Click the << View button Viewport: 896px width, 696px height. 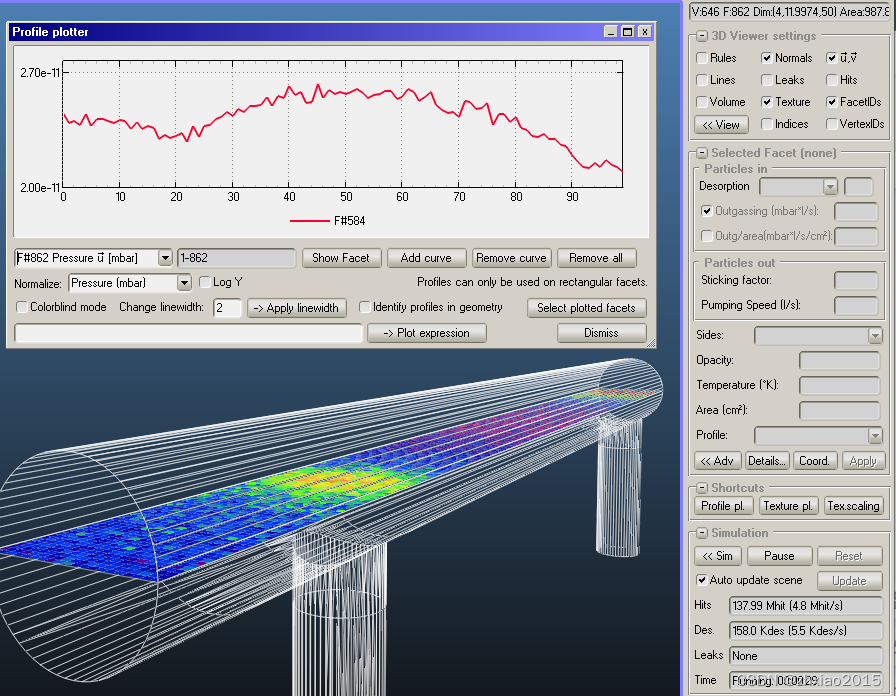point(721,125)
